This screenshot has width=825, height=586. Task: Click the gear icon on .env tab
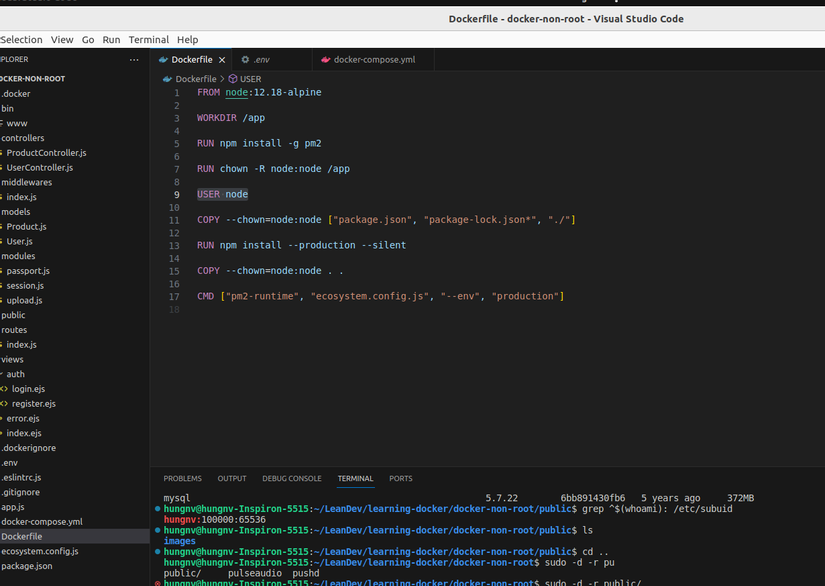click(x=245, y=60)
